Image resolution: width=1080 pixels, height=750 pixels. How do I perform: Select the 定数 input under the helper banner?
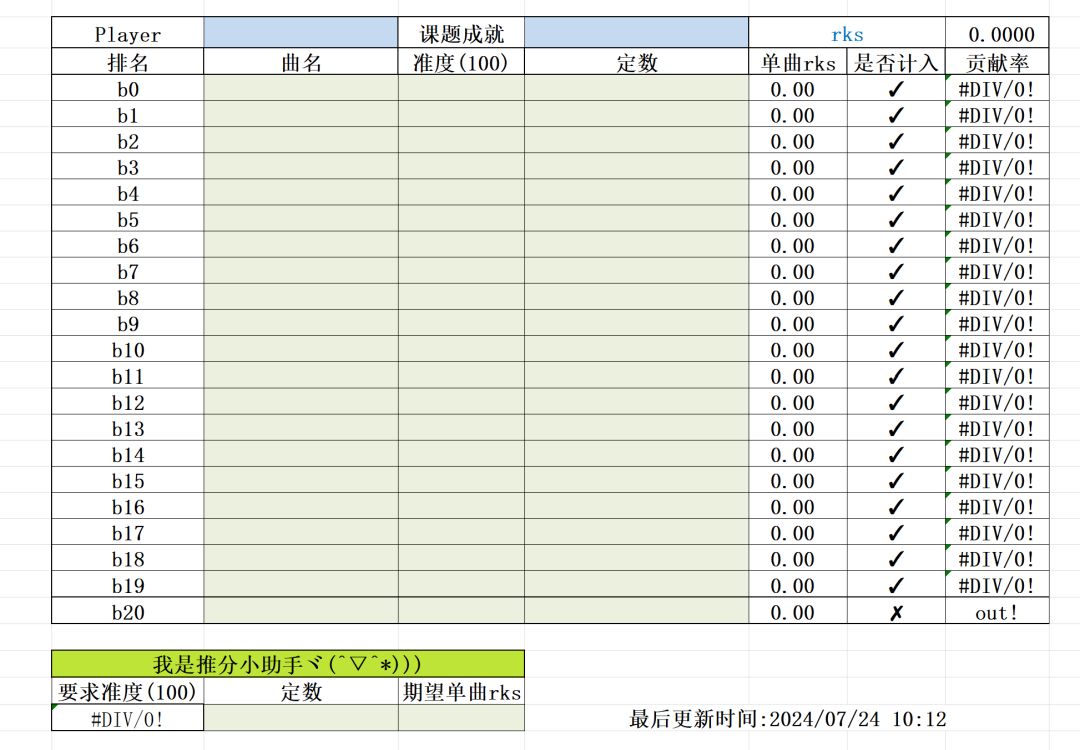[x=300, y=718]
